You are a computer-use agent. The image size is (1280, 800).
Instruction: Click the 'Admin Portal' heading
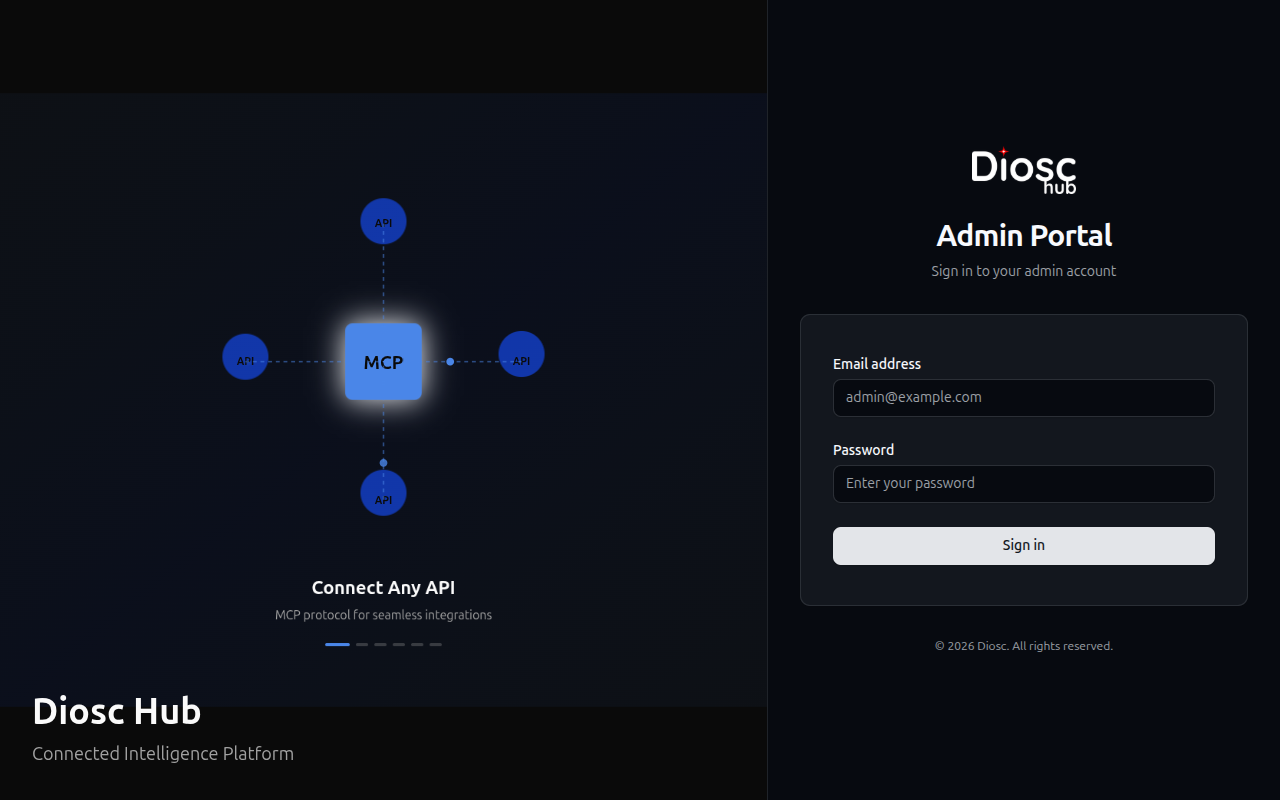coord(1023,236)
